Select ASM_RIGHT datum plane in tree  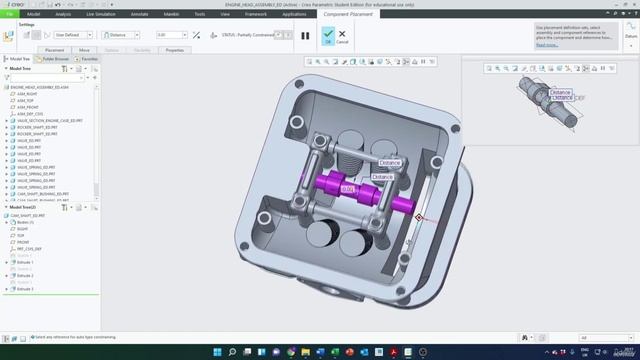click(27, 94)
